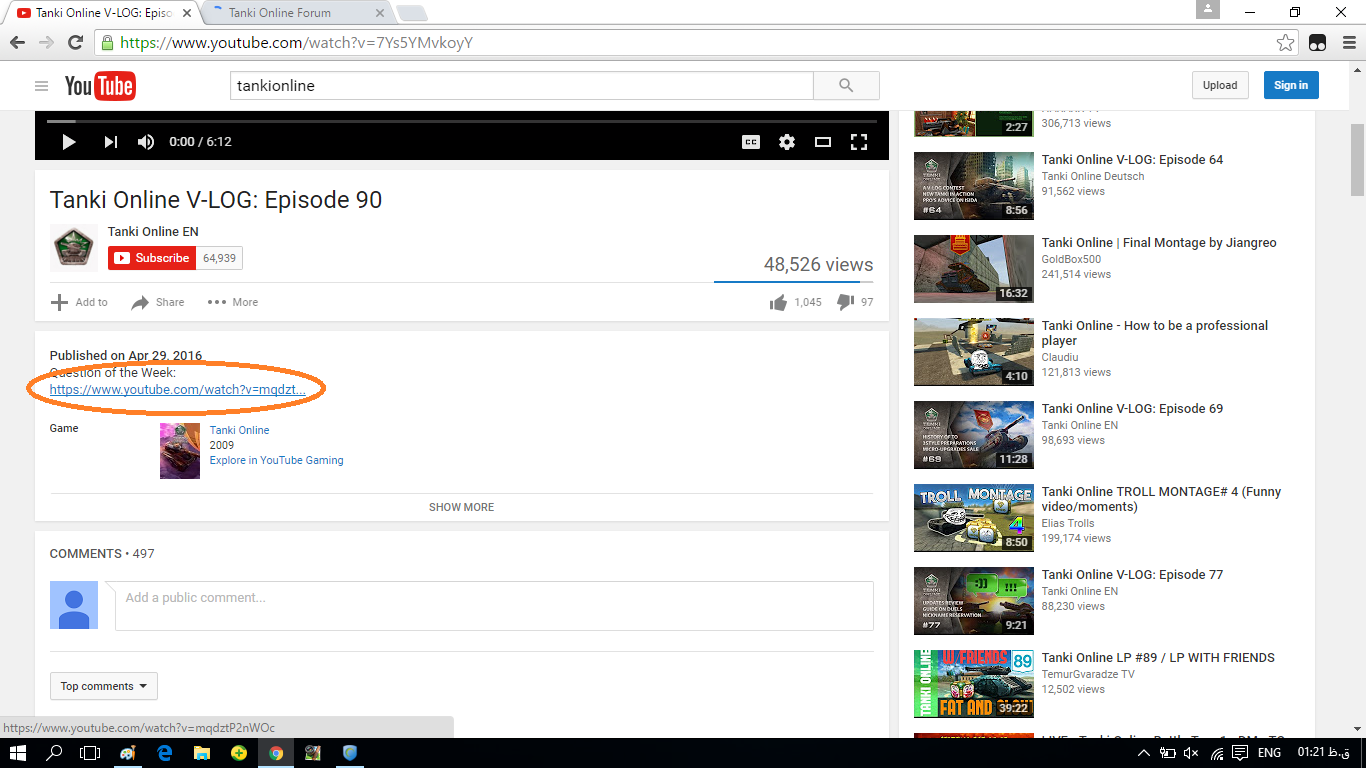1366x768 pixels.
Task: Mute the video volume speaker icon
Action: pyautogui.click(x=146, y=142)
